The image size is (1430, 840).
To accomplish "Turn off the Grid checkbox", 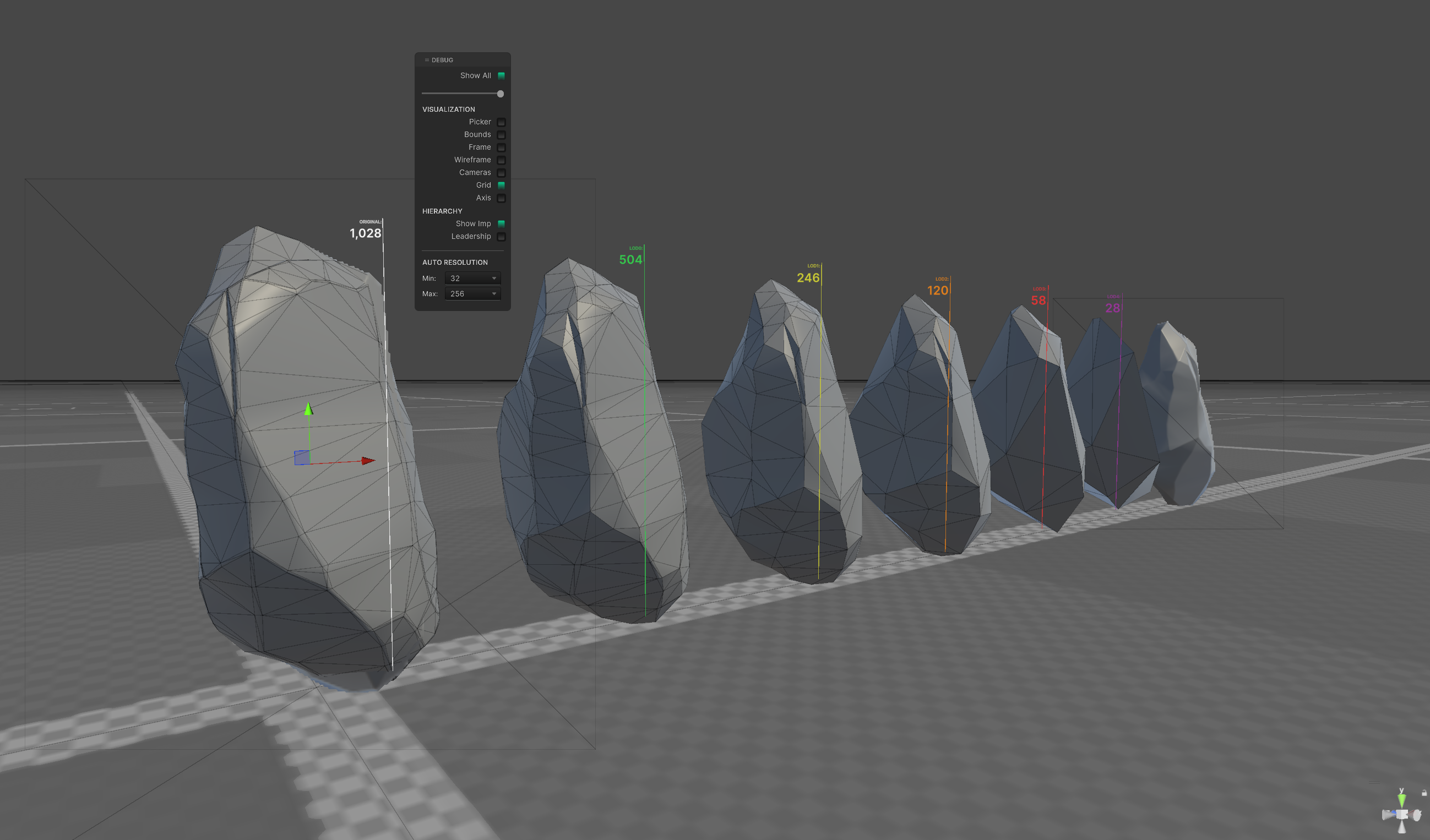I will click(x=501, y=186).
